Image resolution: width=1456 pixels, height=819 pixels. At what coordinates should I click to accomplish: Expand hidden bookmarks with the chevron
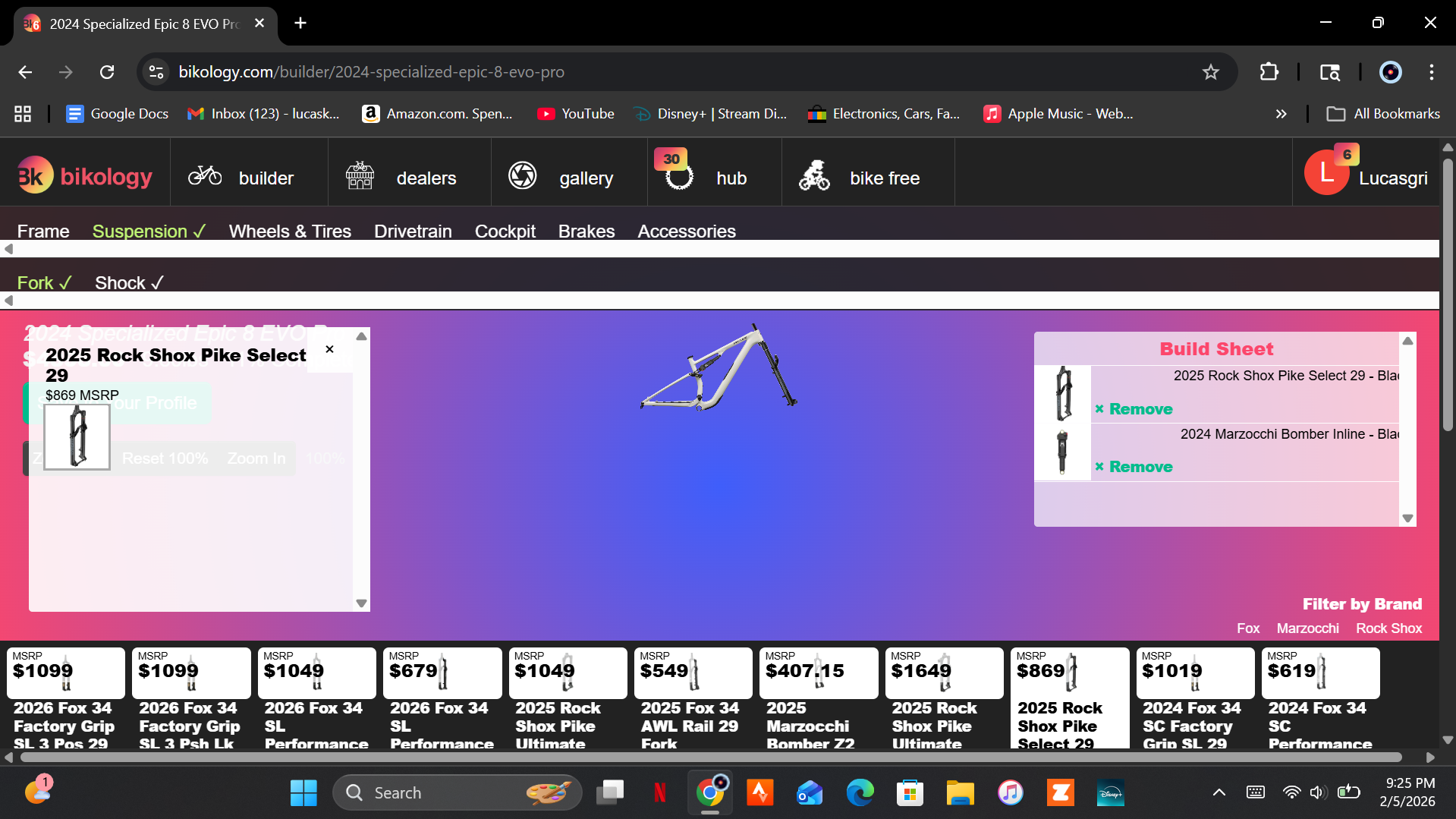pos(1281,113)
